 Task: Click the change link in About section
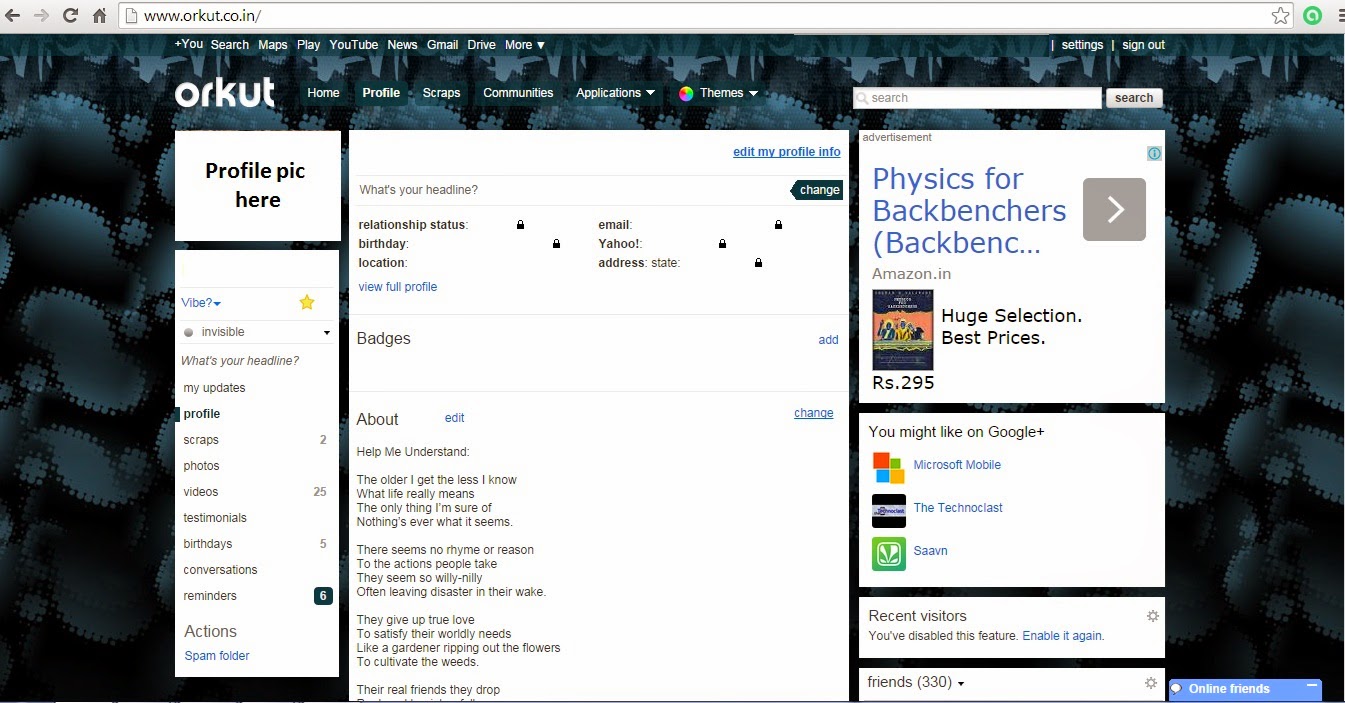click(814, 413)
